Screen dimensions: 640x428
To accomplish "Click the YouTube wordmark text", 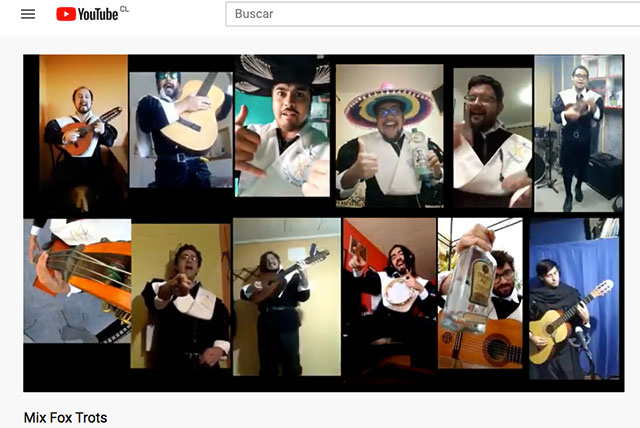I will click(x=97, y=15).
